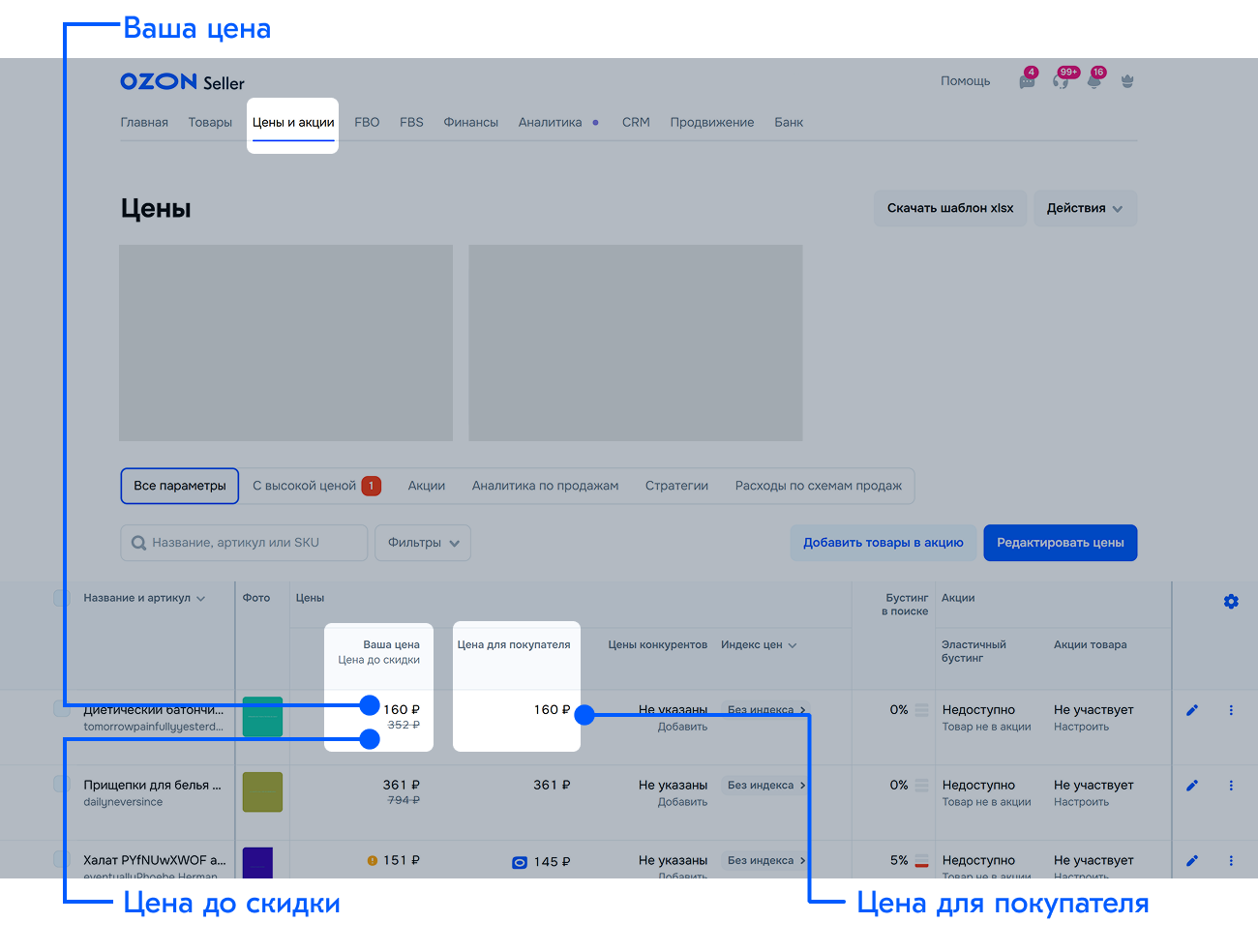Open the Фильтры dropdown

[x=423, y=543]
